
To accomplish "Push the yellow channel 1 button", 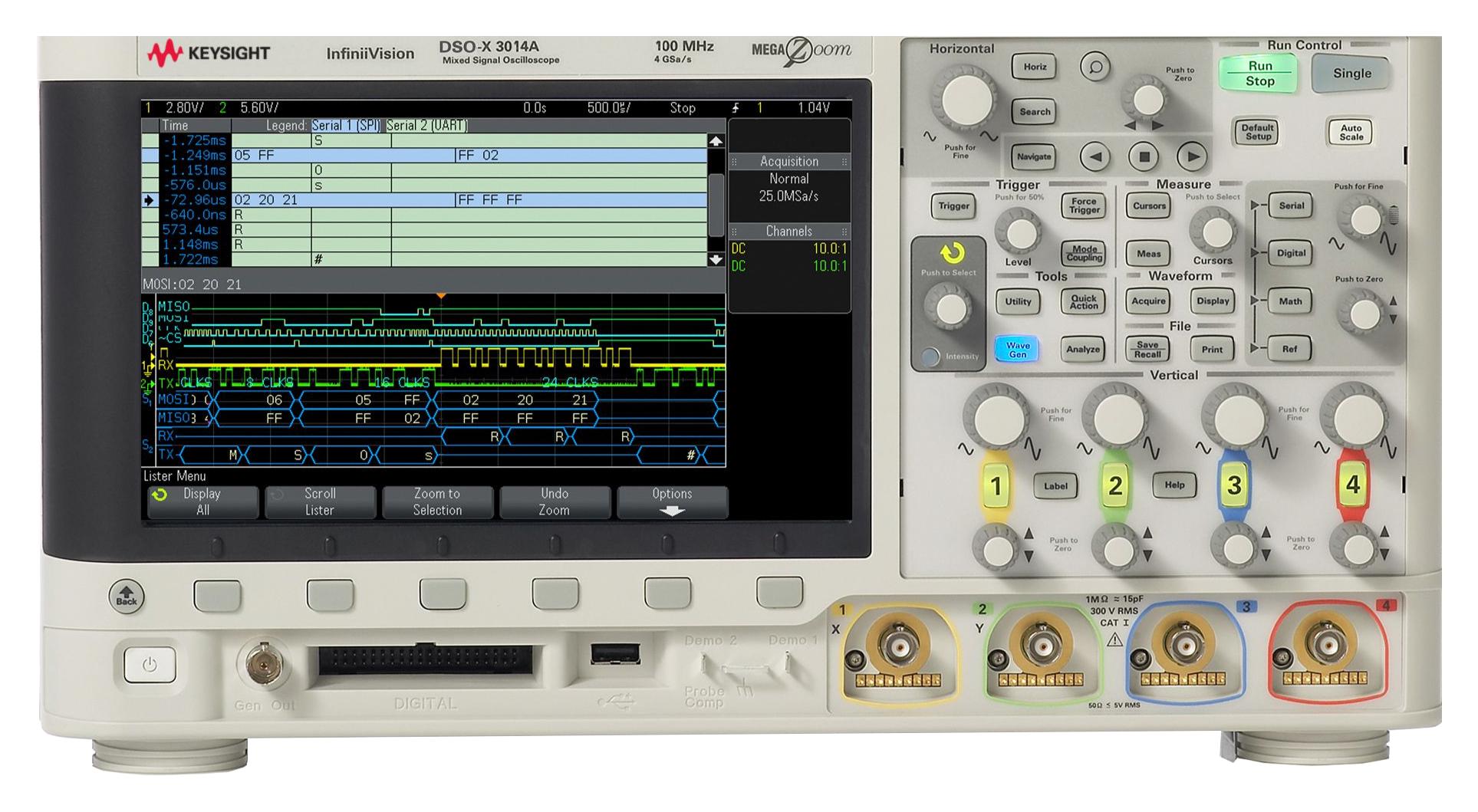I will click(996, 486).
